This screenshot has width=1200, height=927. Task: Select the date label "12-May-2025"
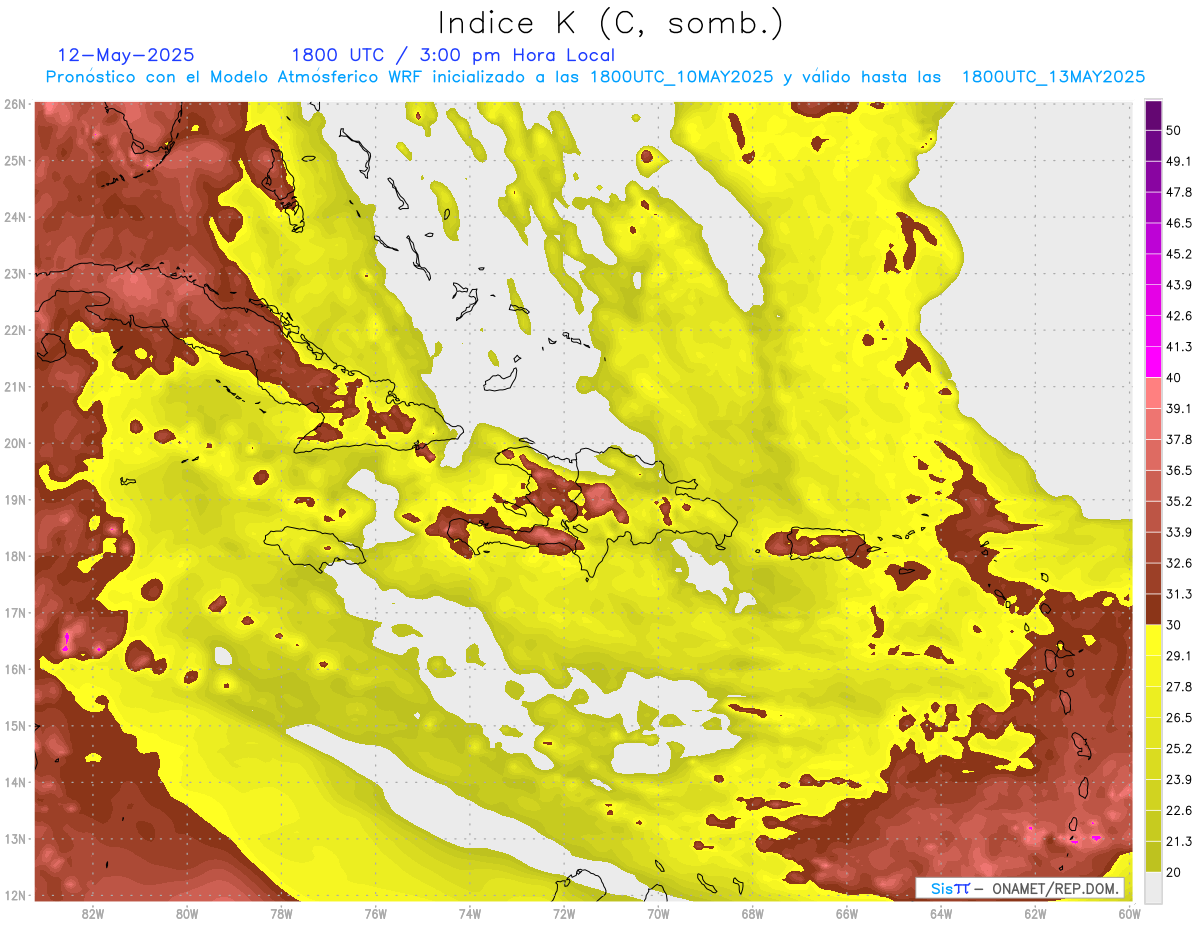(x=126, y=55)
